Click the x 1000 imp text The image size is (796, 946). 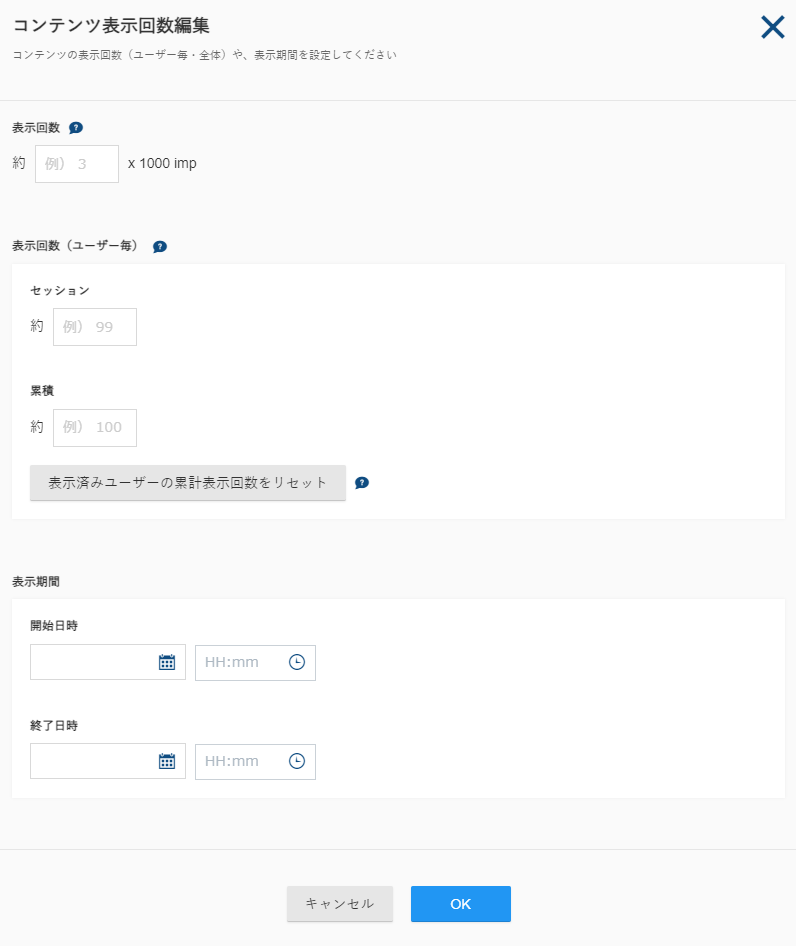point(162,163)
